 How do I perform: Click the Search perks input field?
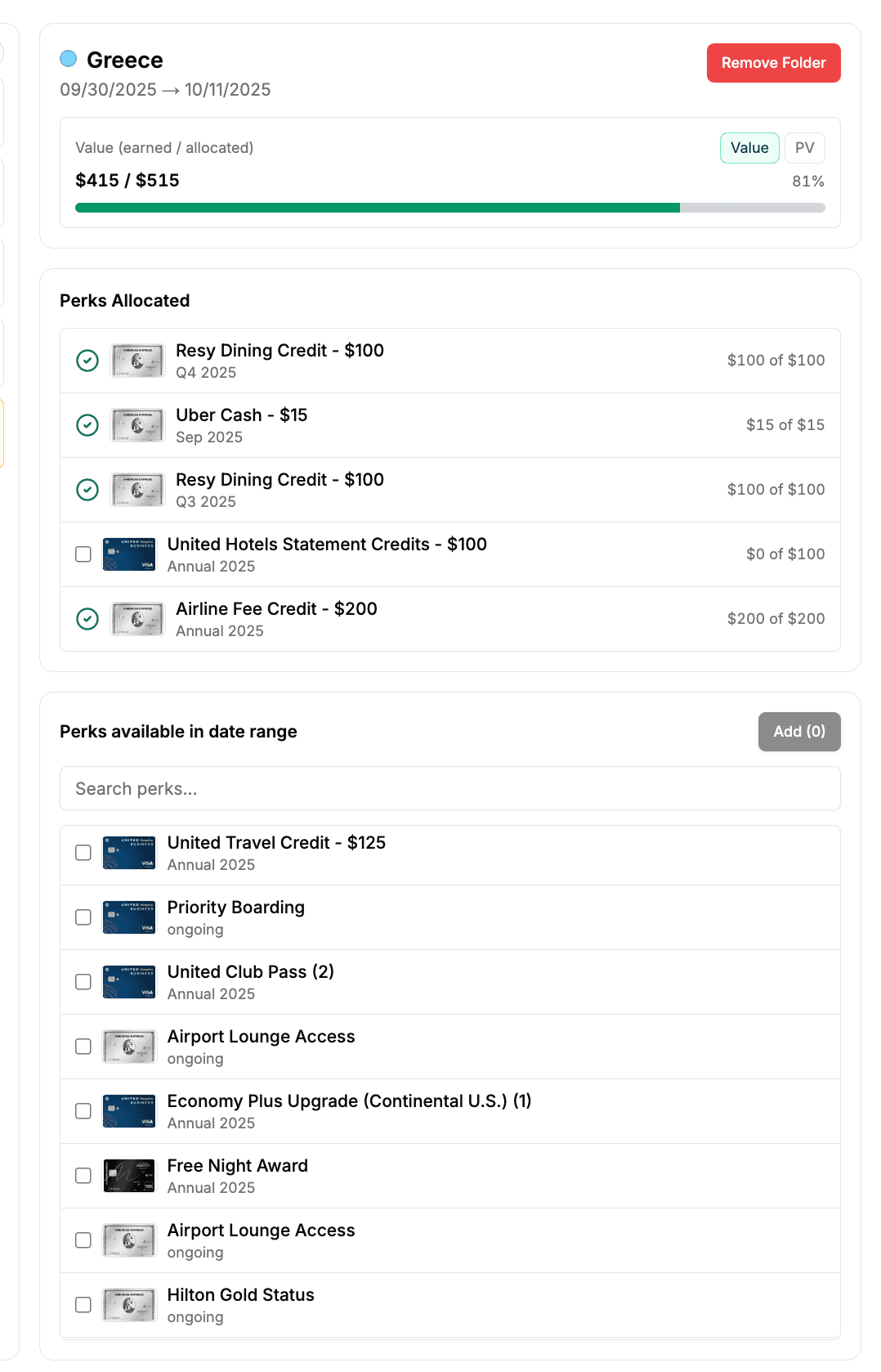[x=449, y=787]
